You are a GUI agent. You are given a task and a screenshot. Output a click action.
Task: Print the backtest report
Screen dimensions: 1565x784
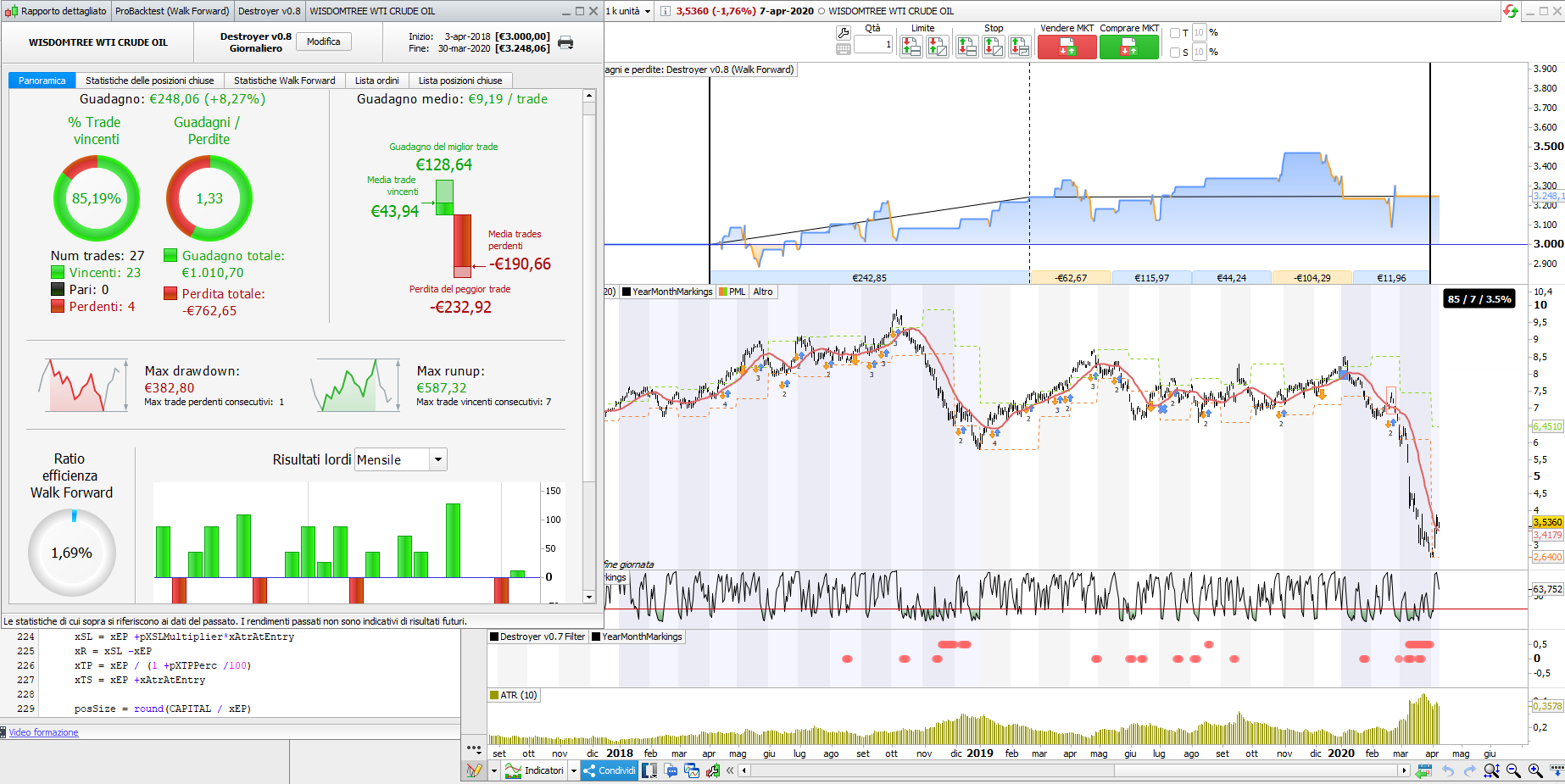[565, 42]
